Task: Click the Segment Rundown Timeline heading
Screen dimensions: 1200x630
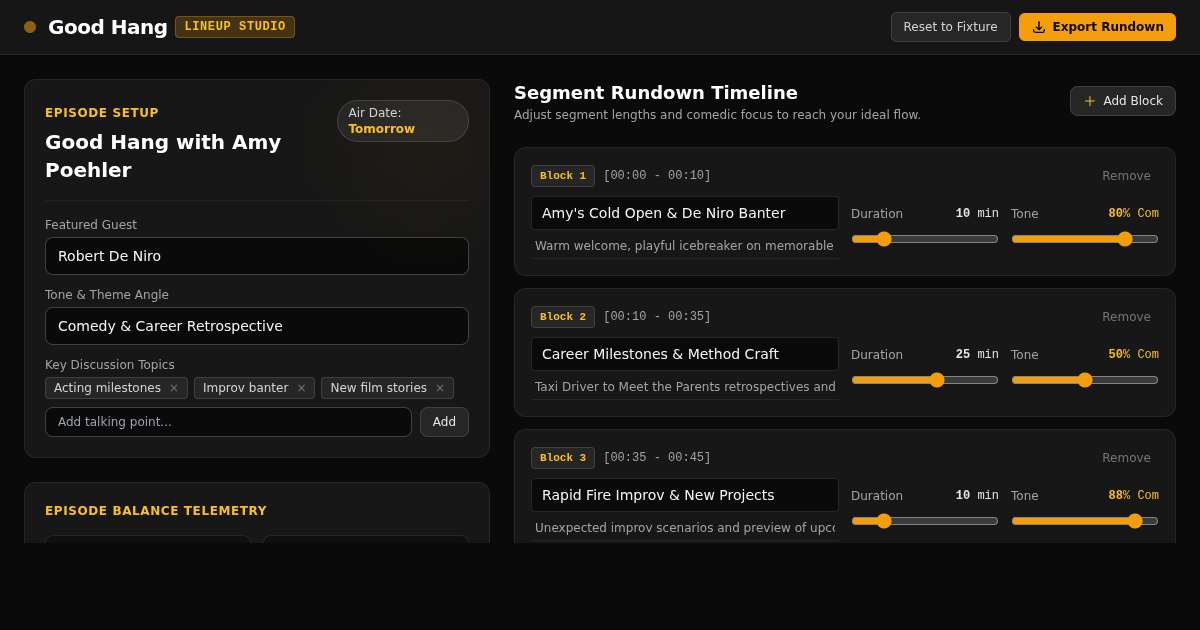Action: pos(656,93)
